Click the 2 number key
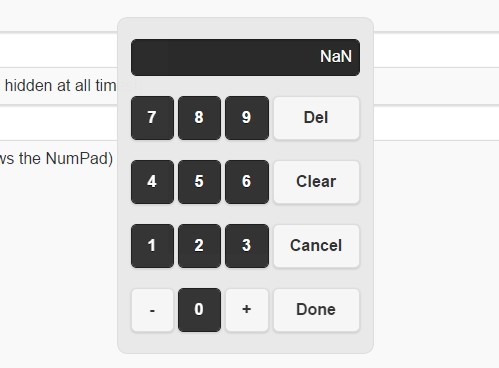The image size is (499, 368). pyautogui.click(x=199, y=246)
